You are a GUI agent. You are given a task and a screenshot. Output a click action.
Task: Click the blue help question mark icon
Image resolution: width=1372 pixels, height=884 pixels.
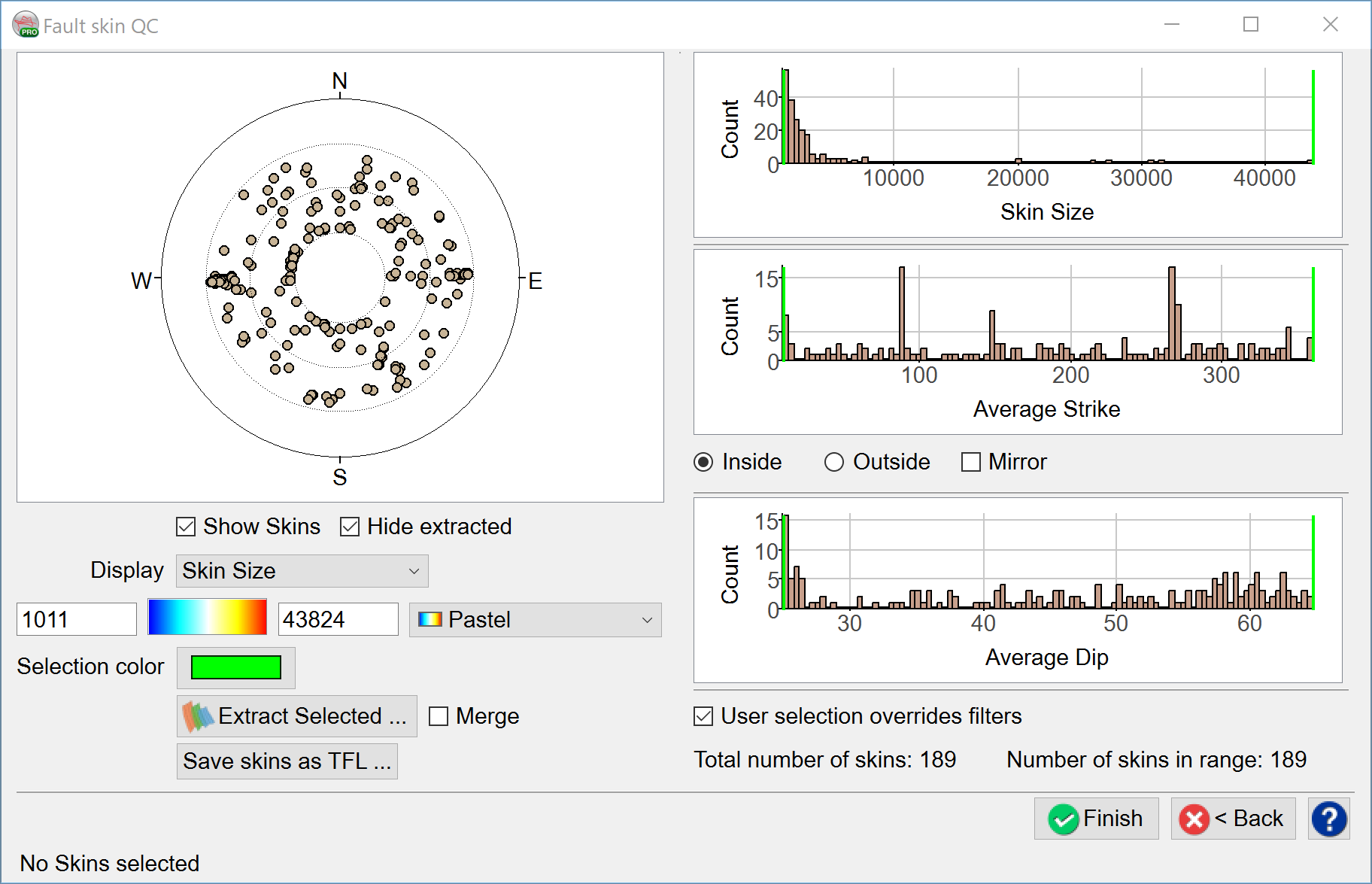(1328, 819)
